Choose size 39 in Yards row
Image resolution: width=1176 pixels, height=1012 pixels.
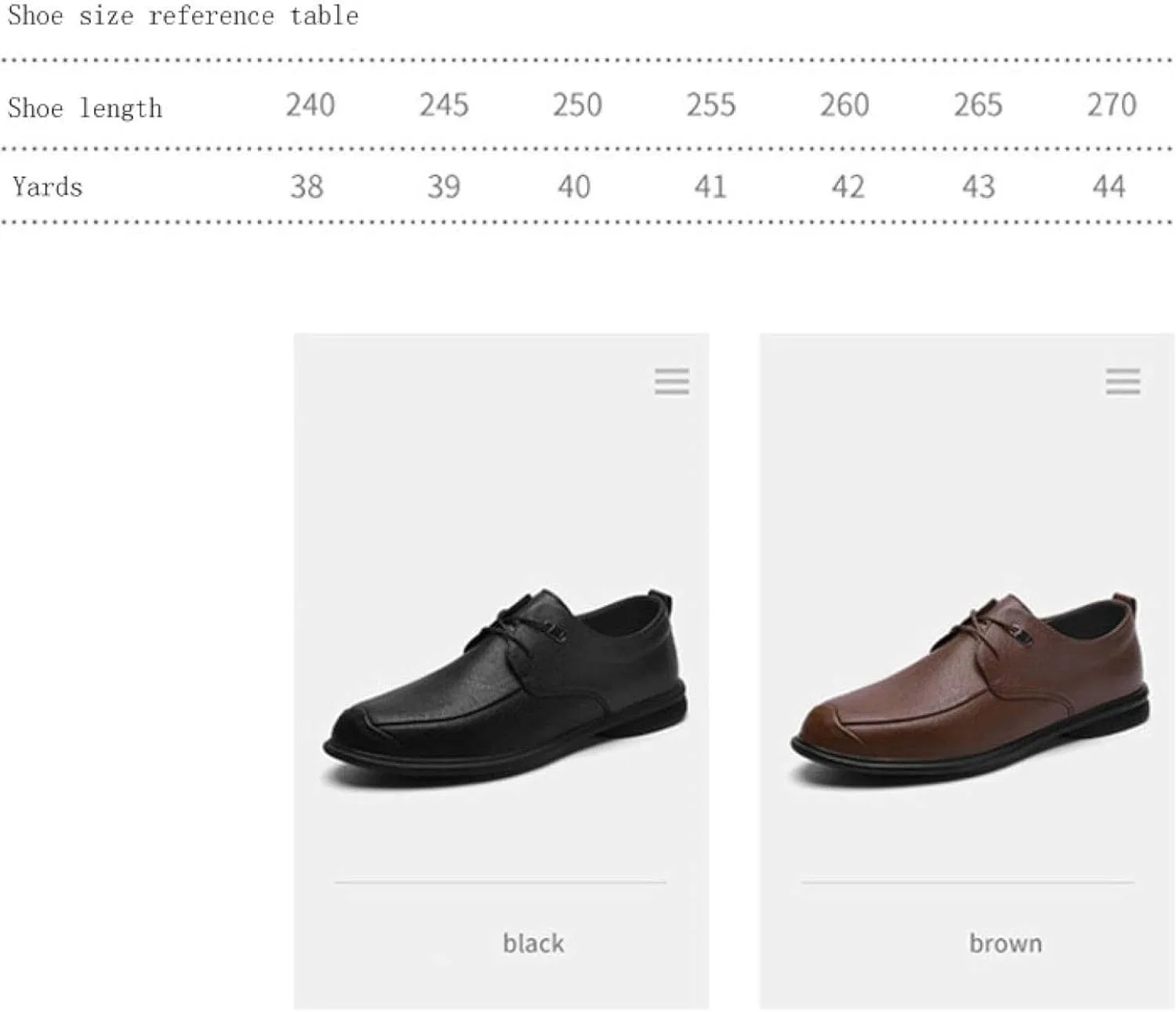click(x=443, y=187)
